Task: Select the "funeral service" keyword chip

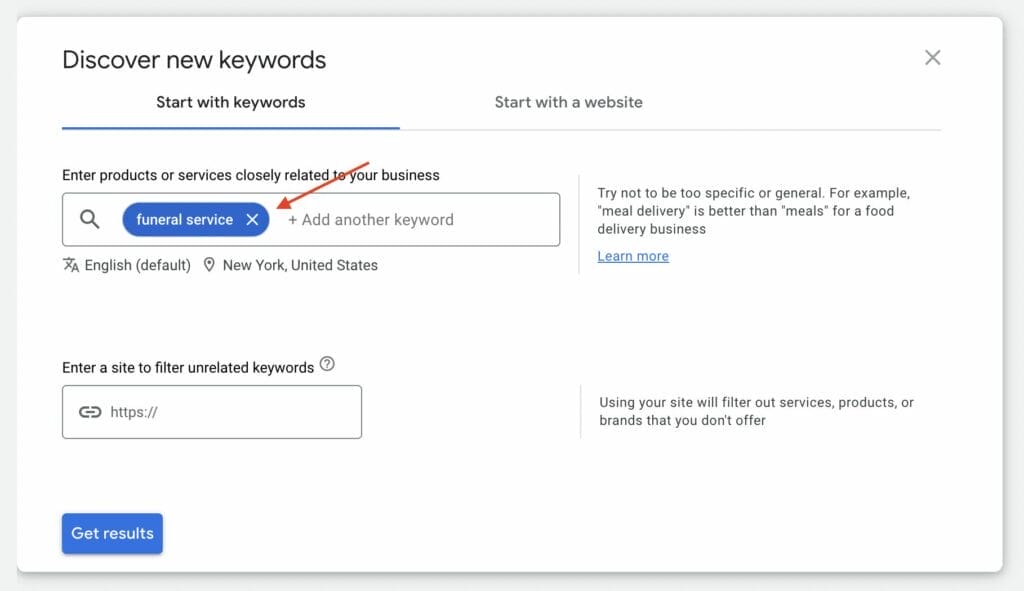Action: pos(186,219)
